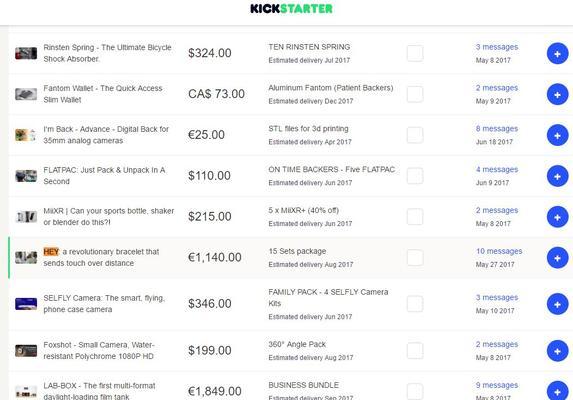Select the MiiXR project thumbnail image

click(26, 217)
